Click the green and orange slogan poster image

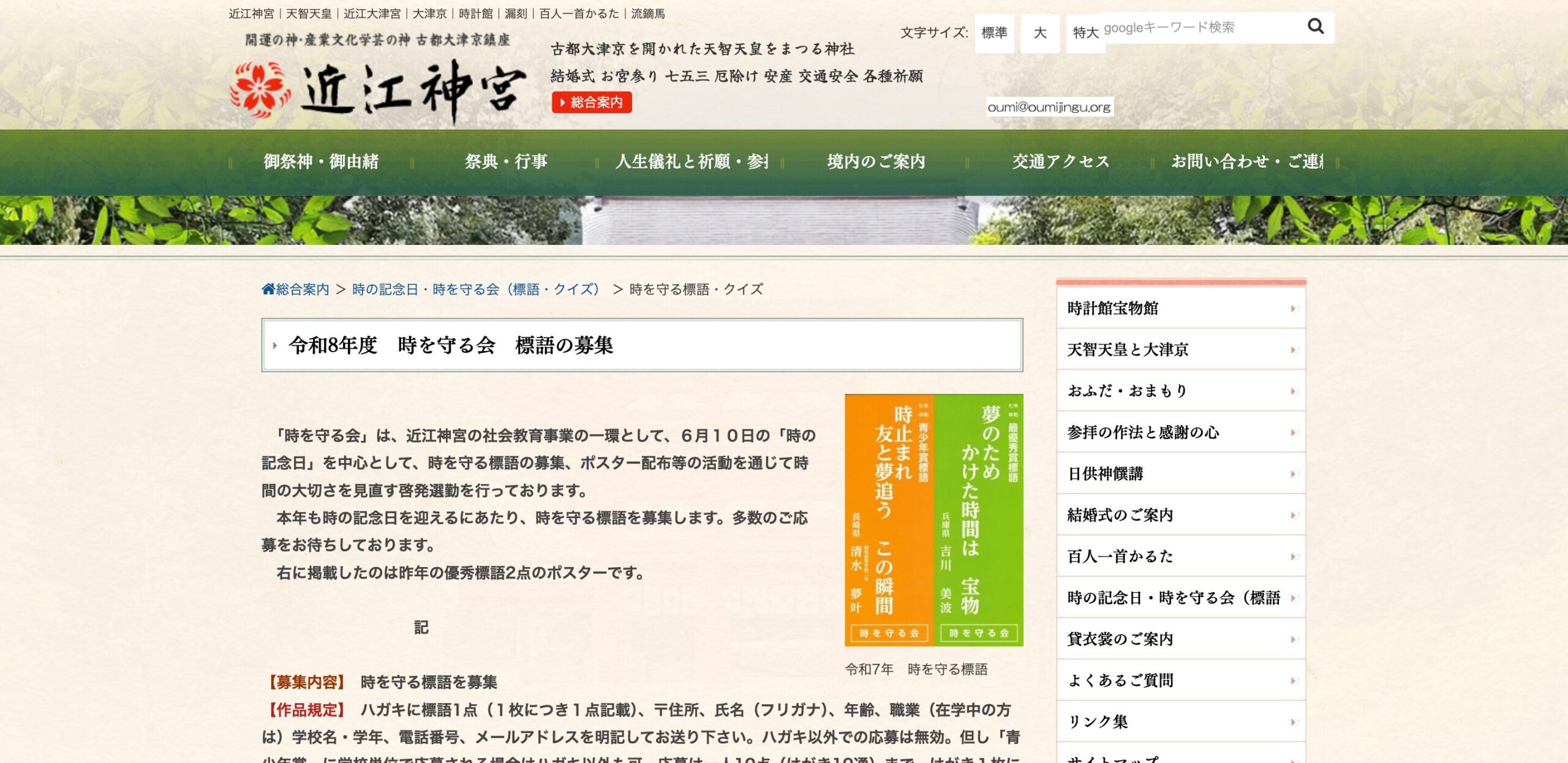coord(933,520)
